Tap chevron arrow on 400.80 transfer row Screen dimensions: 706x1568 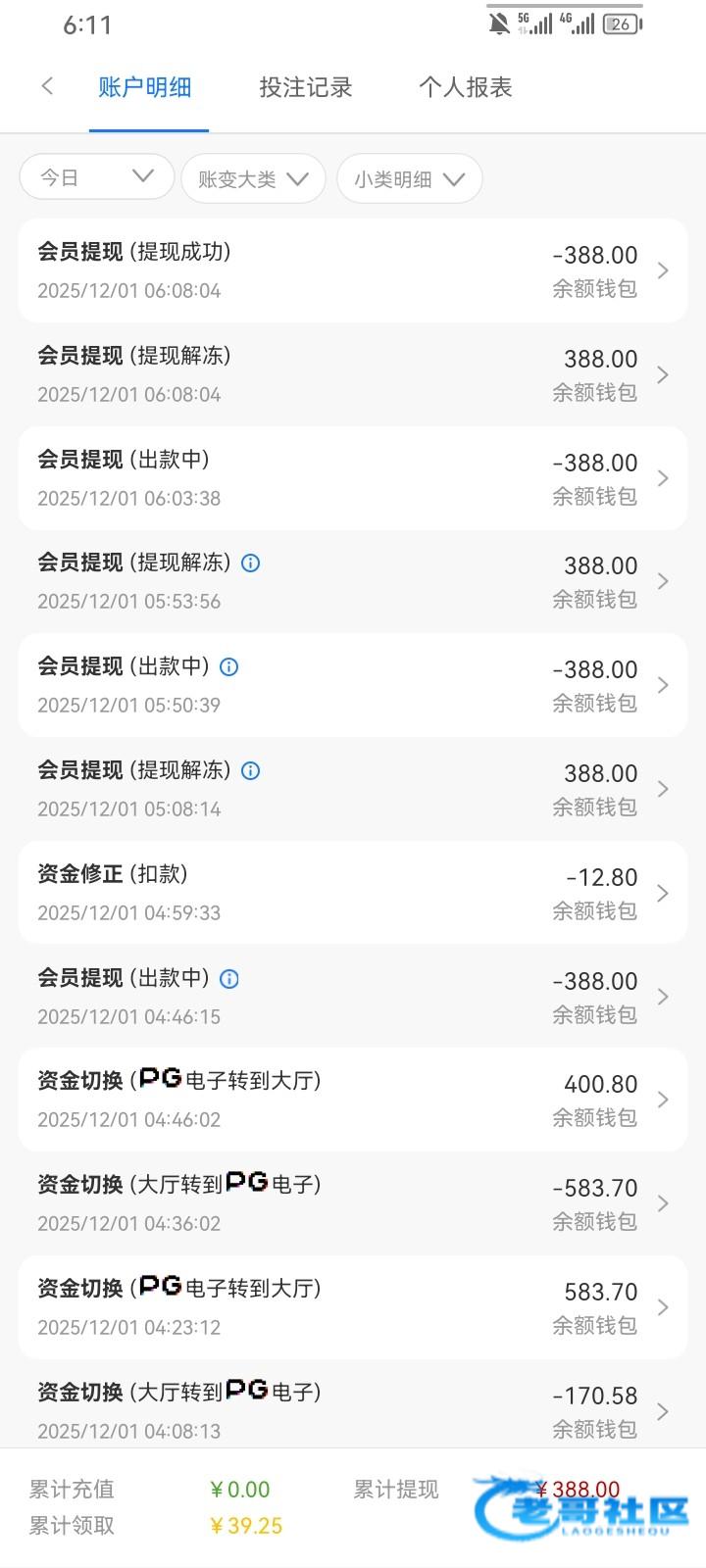[x=663, y=1101]
